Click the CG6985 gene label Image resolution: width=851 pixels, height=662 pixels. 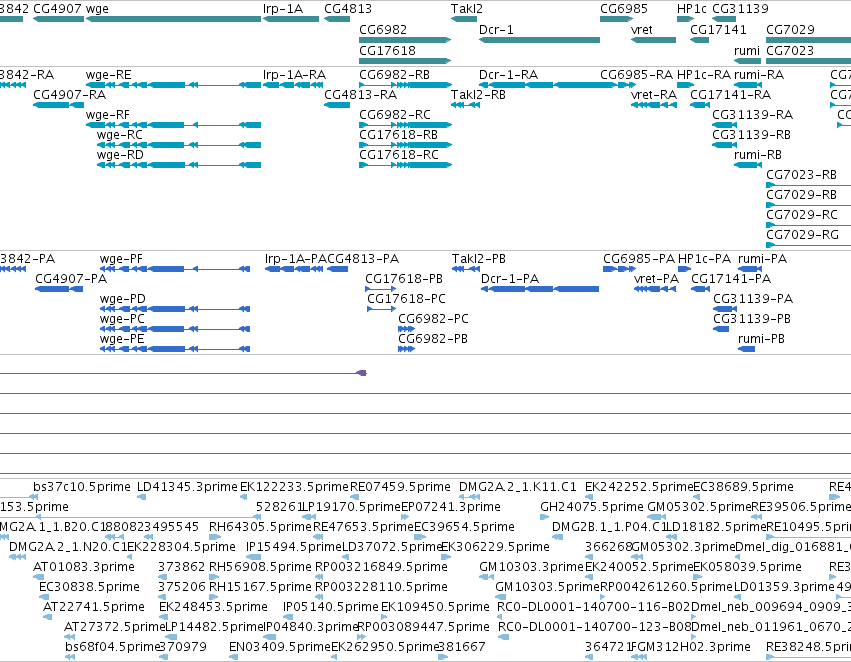(x=624, y=9)
